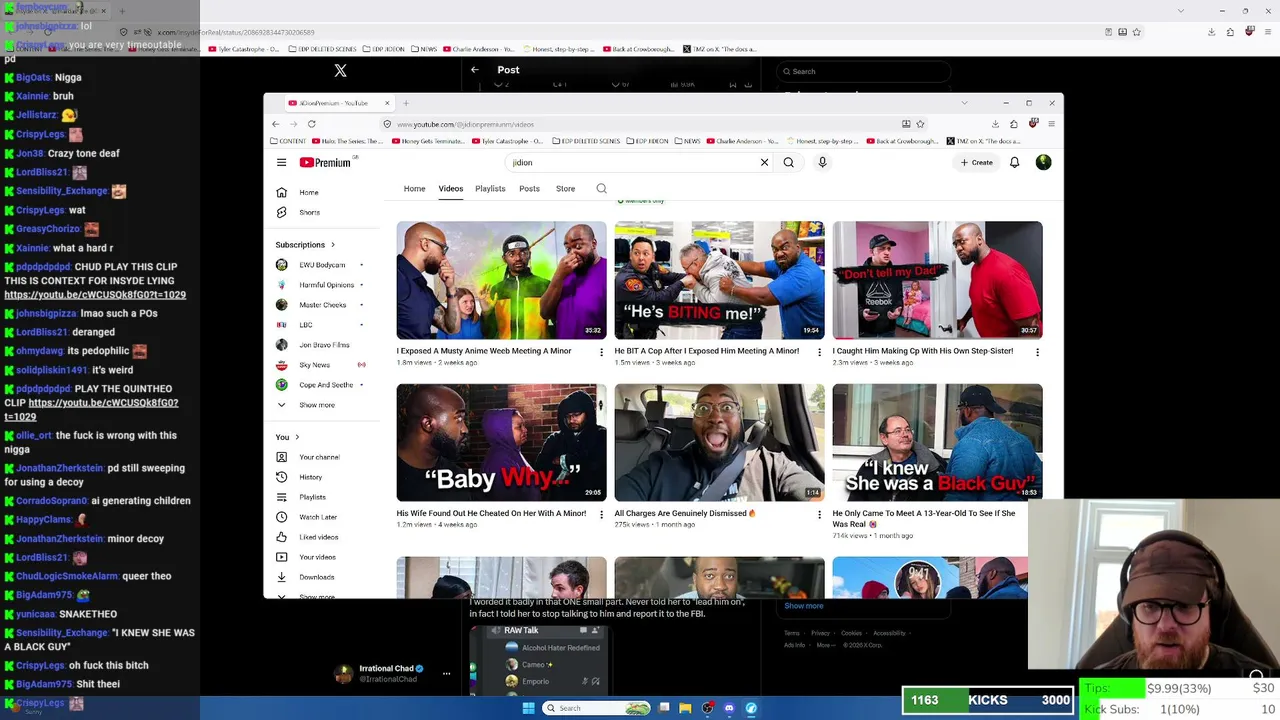Screen dimensions: 1280x720
Task: Select the channel Videos tab
Action: click(450, 188)
